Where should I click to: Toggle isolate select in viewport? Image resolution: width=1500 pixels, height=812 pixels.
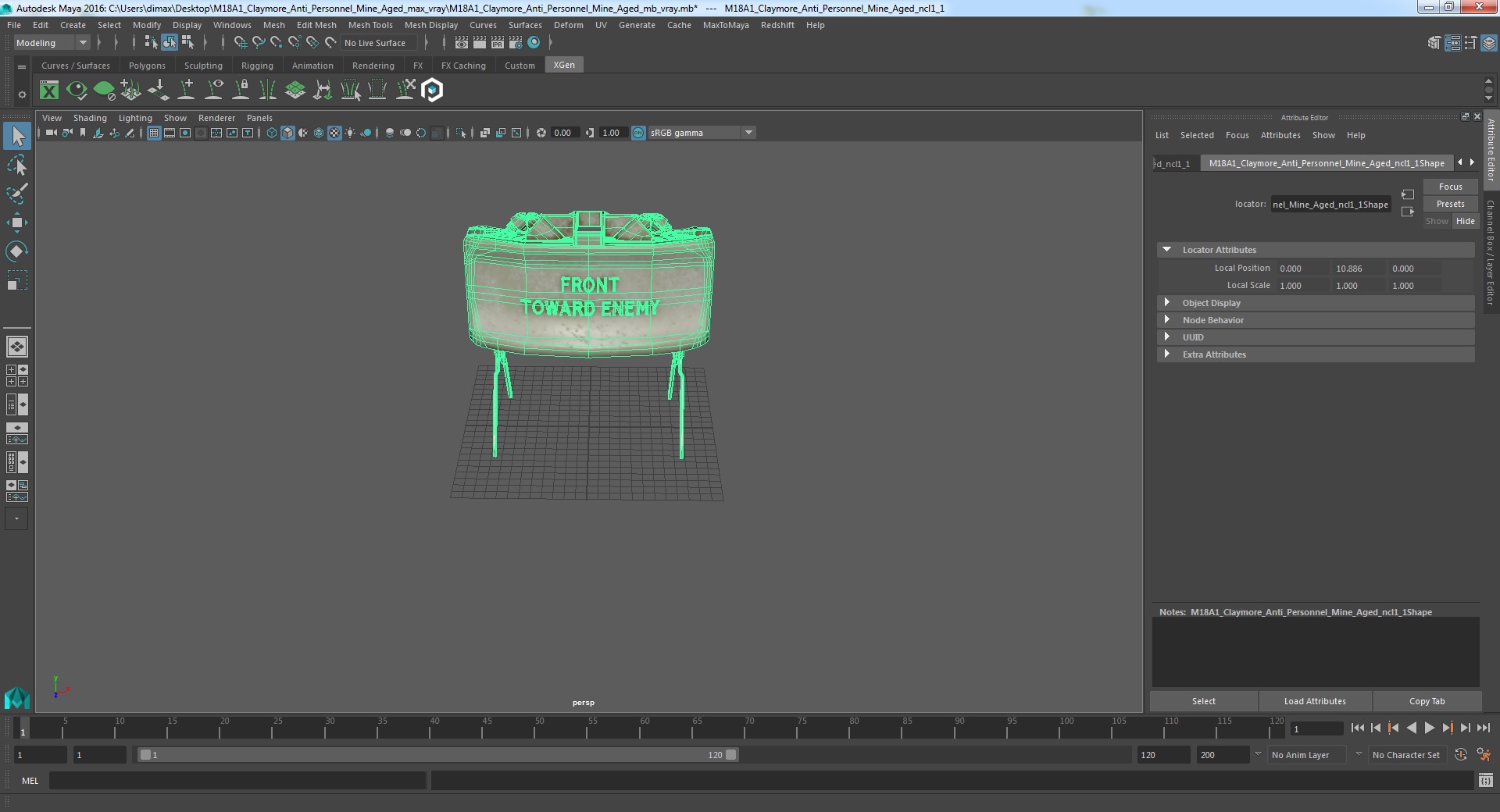point(461,133)
